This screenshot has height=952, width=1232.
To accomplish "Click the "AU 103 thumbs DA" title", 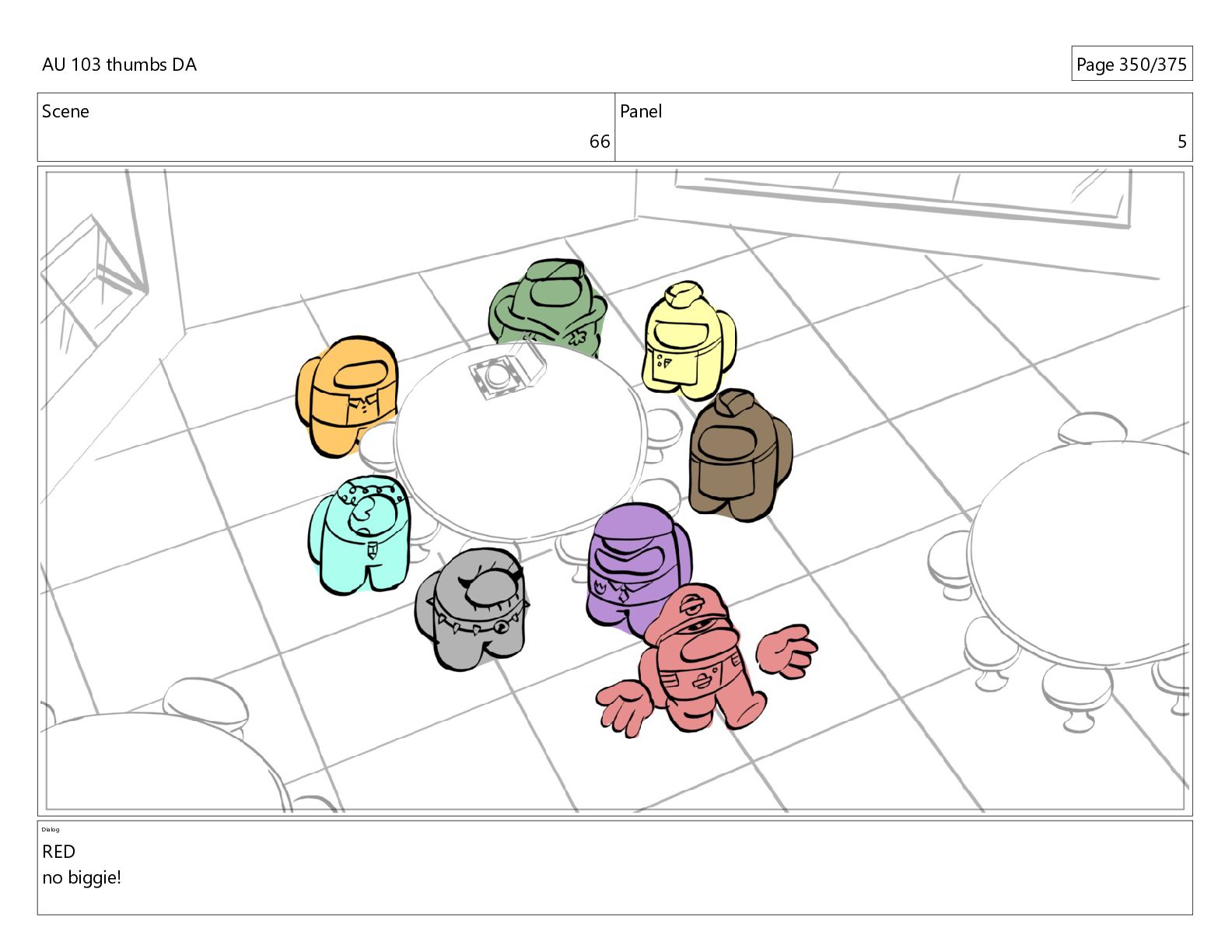I will (119, 65).
